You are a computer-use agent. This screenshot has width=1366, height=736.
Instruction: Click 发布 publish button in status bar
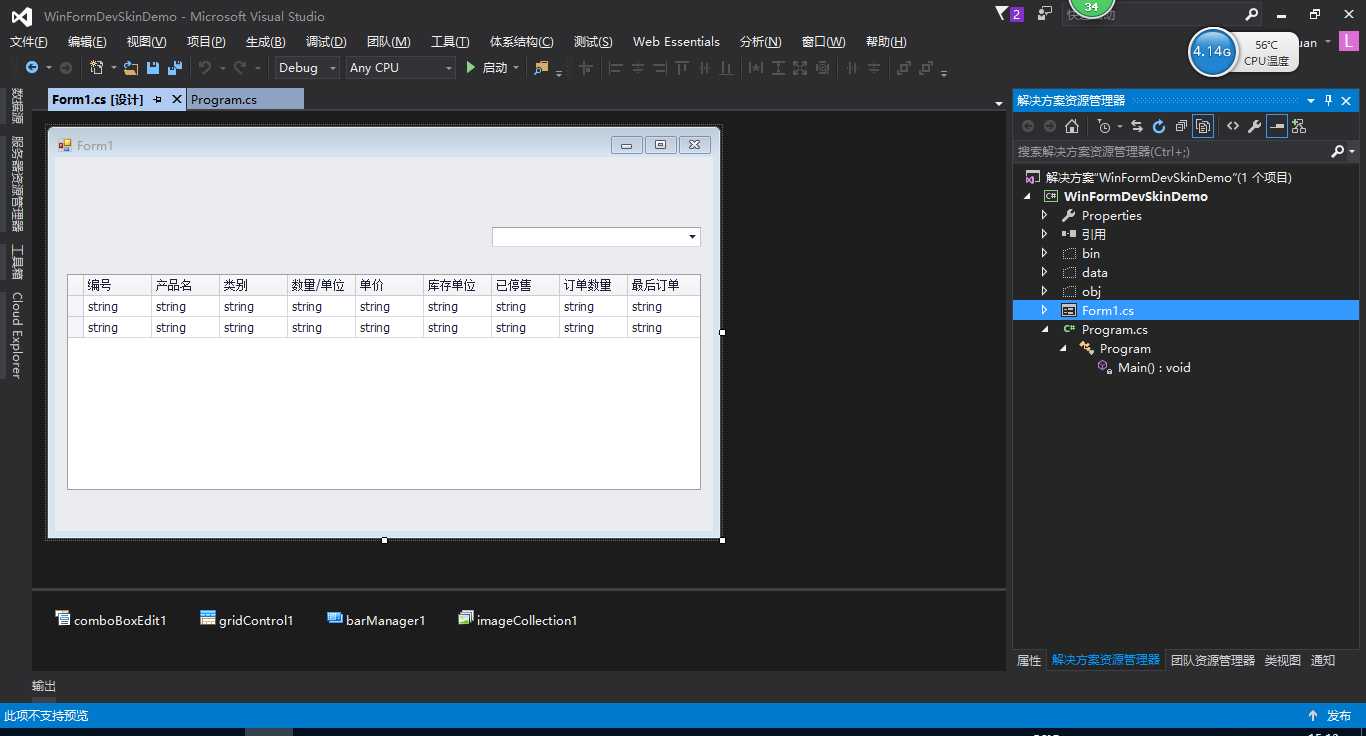click(x=1329, y=716)
